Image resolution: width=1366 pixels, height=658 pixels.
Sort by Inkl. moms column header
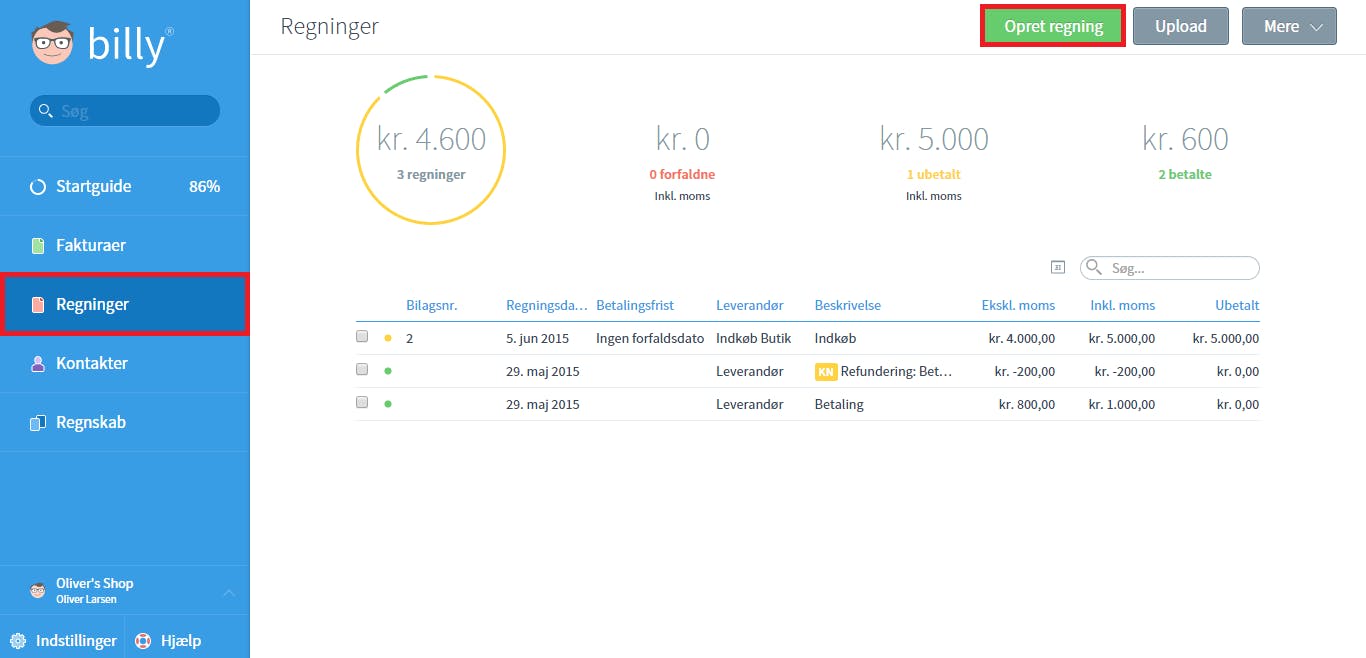tap(1123, 305)
